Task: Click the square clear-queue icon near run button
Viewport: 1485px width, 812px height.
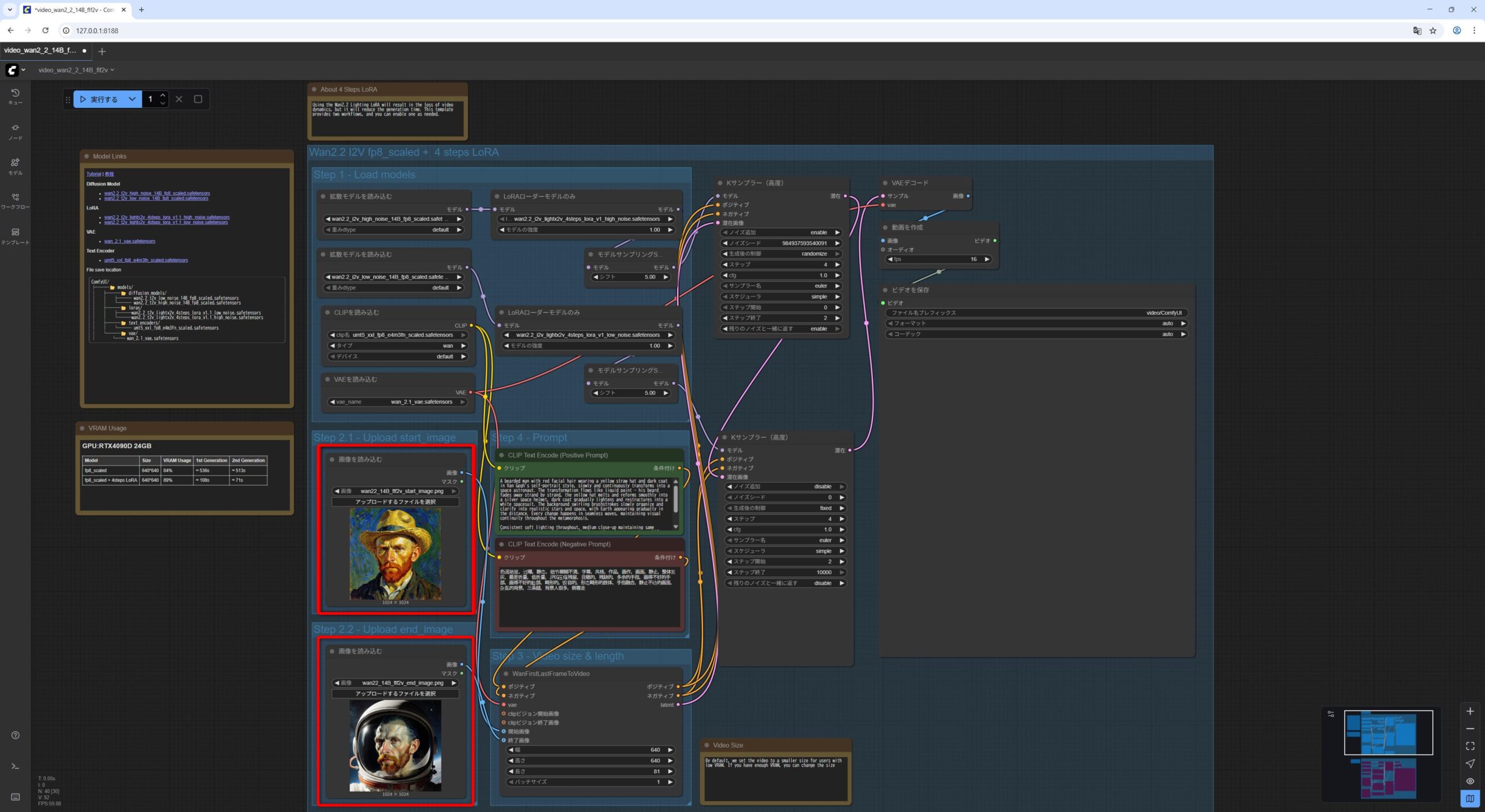Action: point(198,99)
